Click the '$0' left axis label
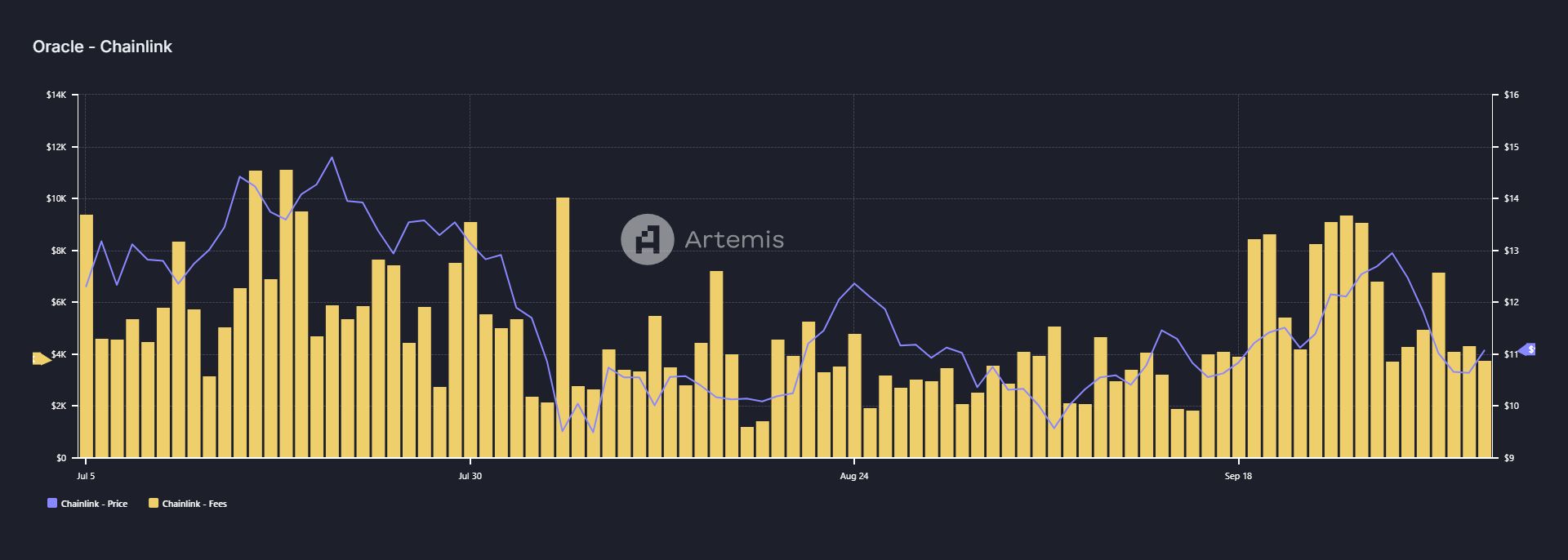Image resolution: width=1568 pixels, height=560 pixels. coord(61,458)
